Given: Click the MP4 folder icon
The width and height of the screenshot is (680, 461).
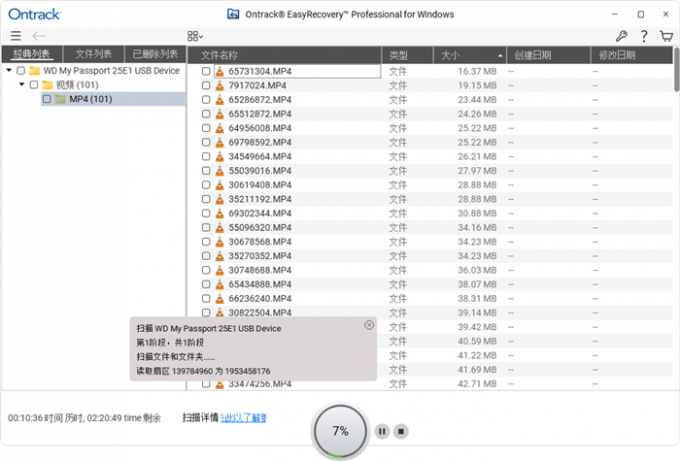Looking at the screenshot, I should [61, 99].
